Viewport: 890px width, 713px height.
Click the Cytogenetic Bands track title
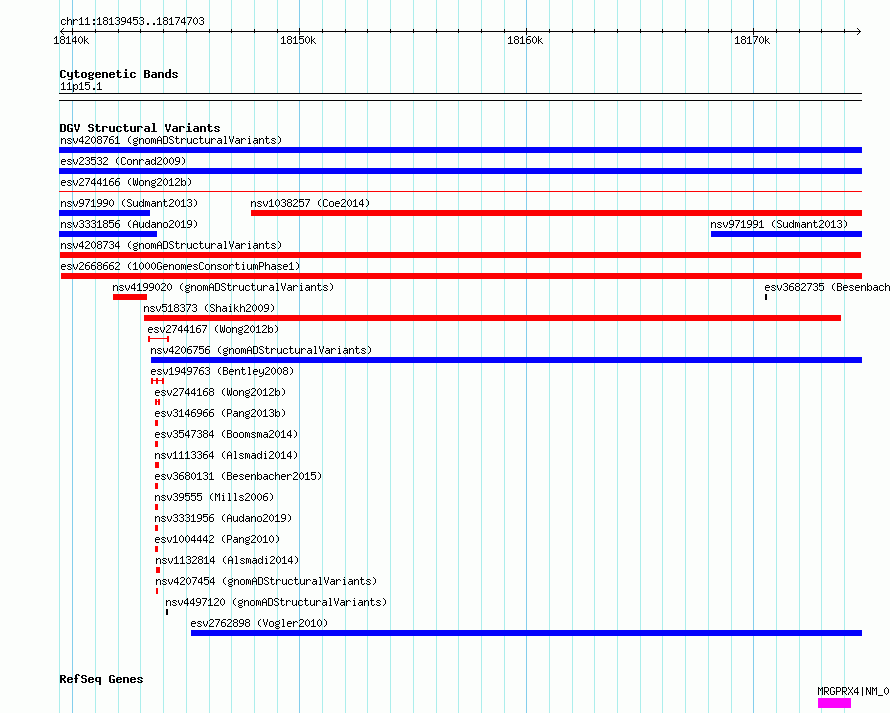[x=119, y=74]
